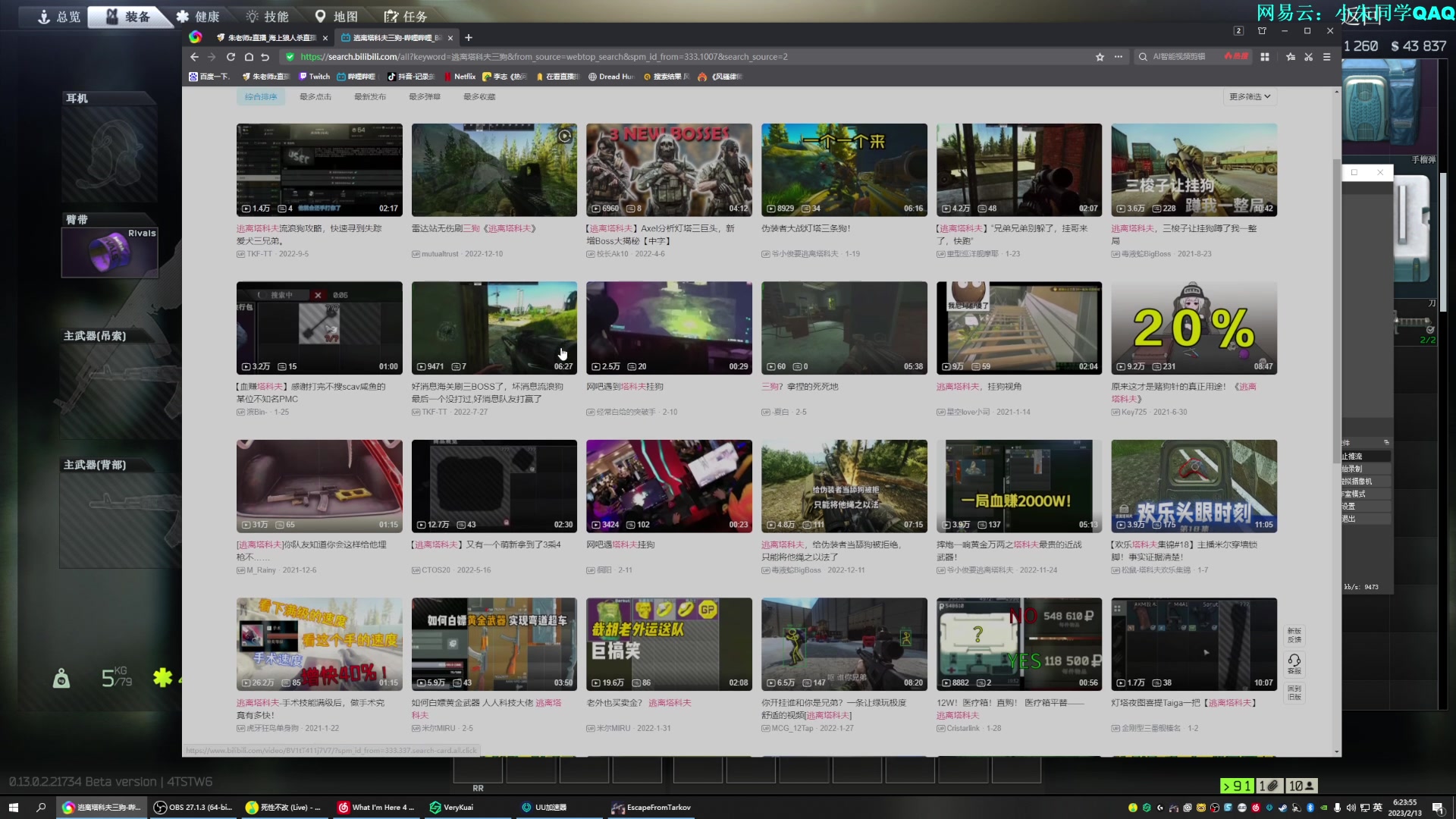Open video title 伪装者大战灯塔三条狗
Screen dimensions: 1456x819
[x=806, y=228]
